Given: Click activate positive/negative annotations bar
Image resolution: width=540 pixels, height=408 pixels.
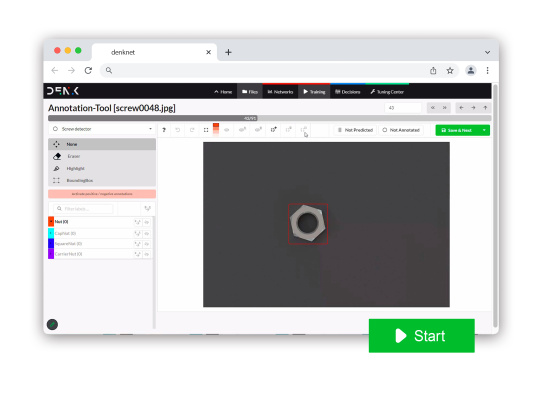Looking at the screenshot, I should (102, 194).
